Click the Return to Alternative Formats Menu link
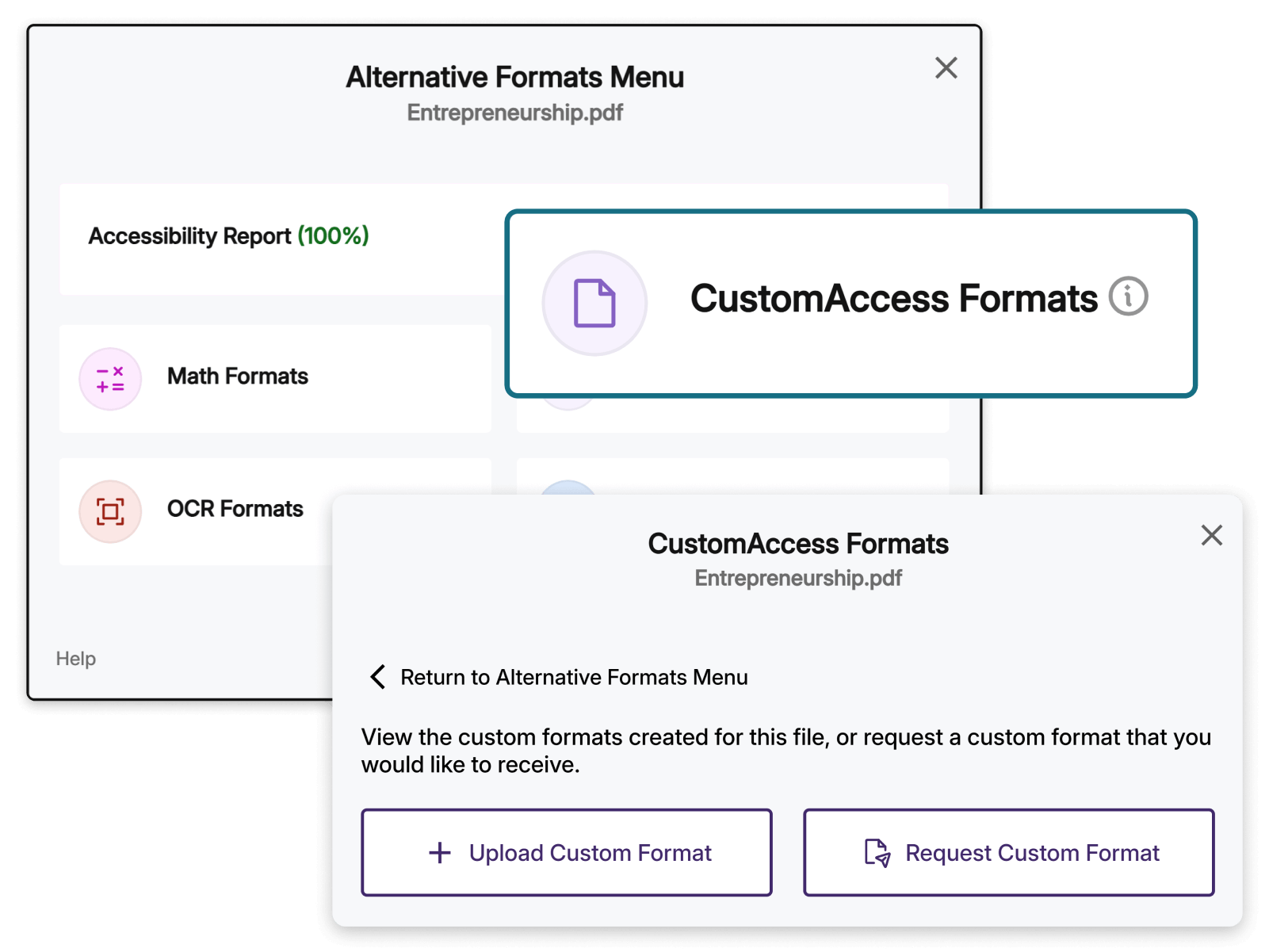The width and height of the screenshot is (1269, 952). point(574,678)
